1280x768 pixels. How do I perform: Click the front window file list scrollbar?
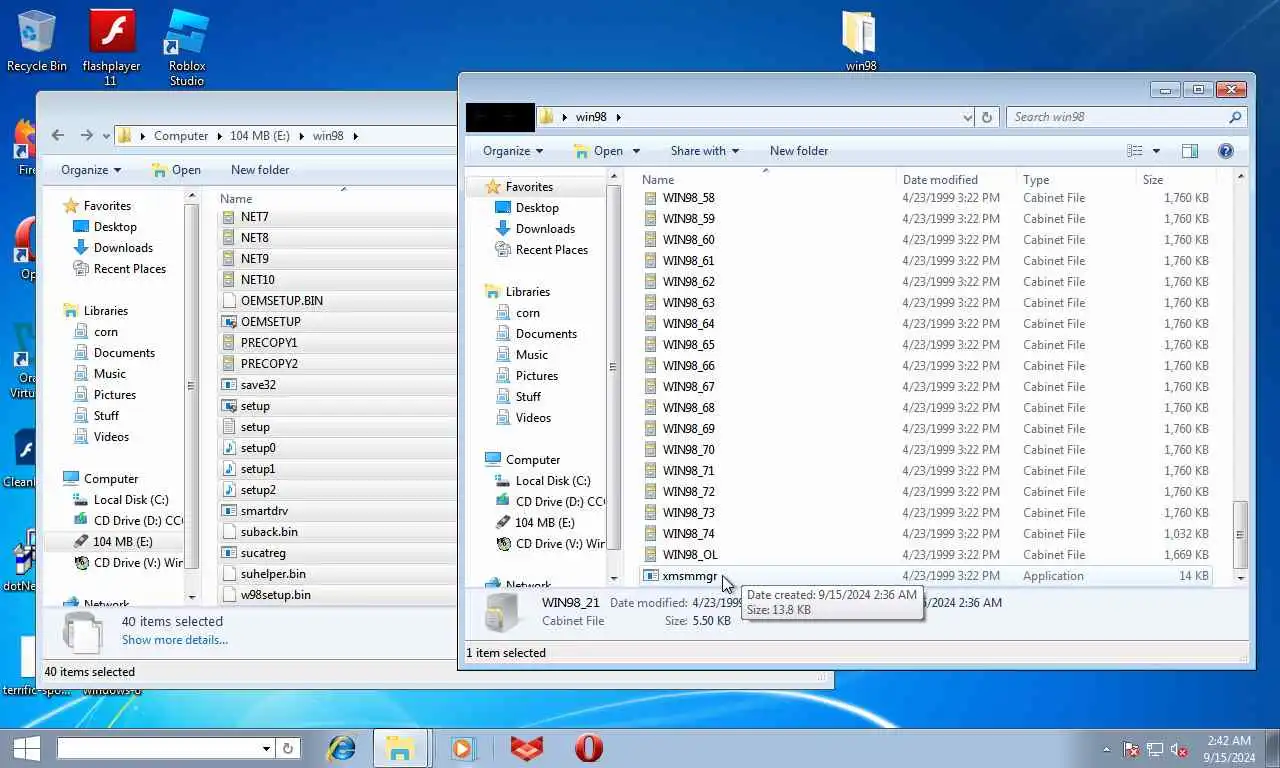[1241, 534]
